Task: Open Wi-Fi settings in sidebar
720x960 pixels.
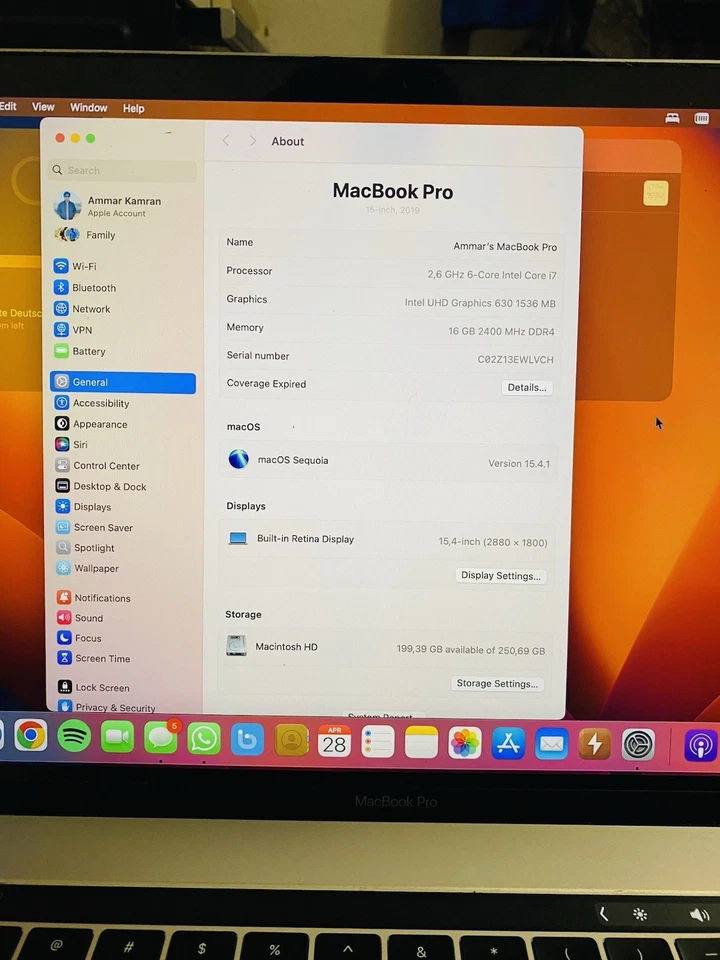Action: coord(76,266)
